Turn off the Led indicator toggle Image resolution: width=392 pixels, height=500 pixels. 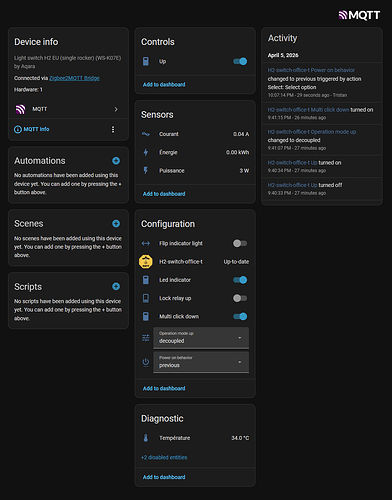pos(240,280)
